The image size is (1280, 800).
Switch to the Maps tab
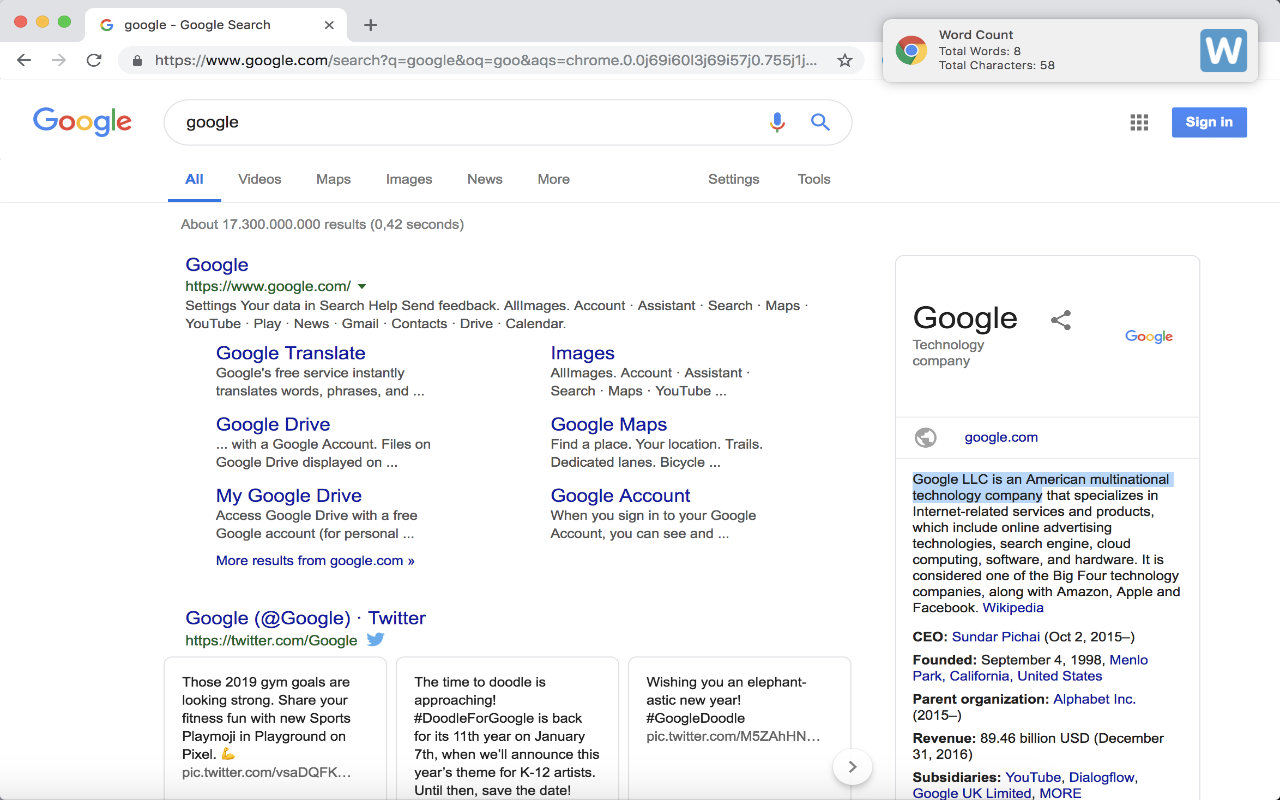point(333,179)
